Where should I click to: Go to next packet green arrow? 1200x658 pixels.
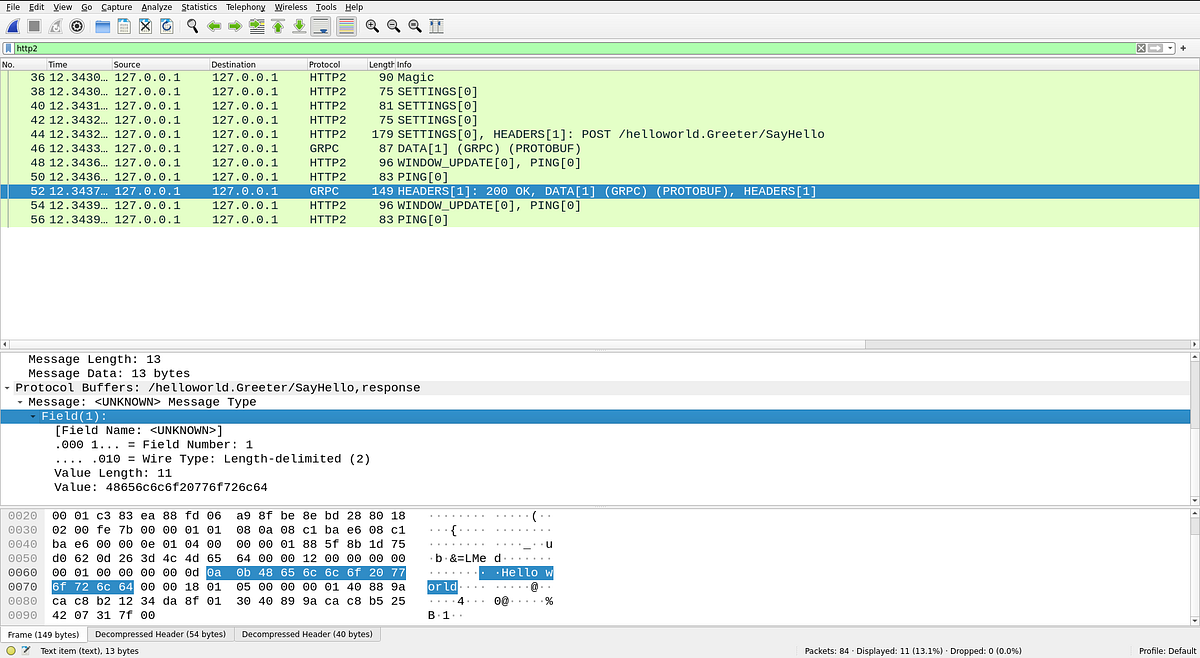click(235, 26)
